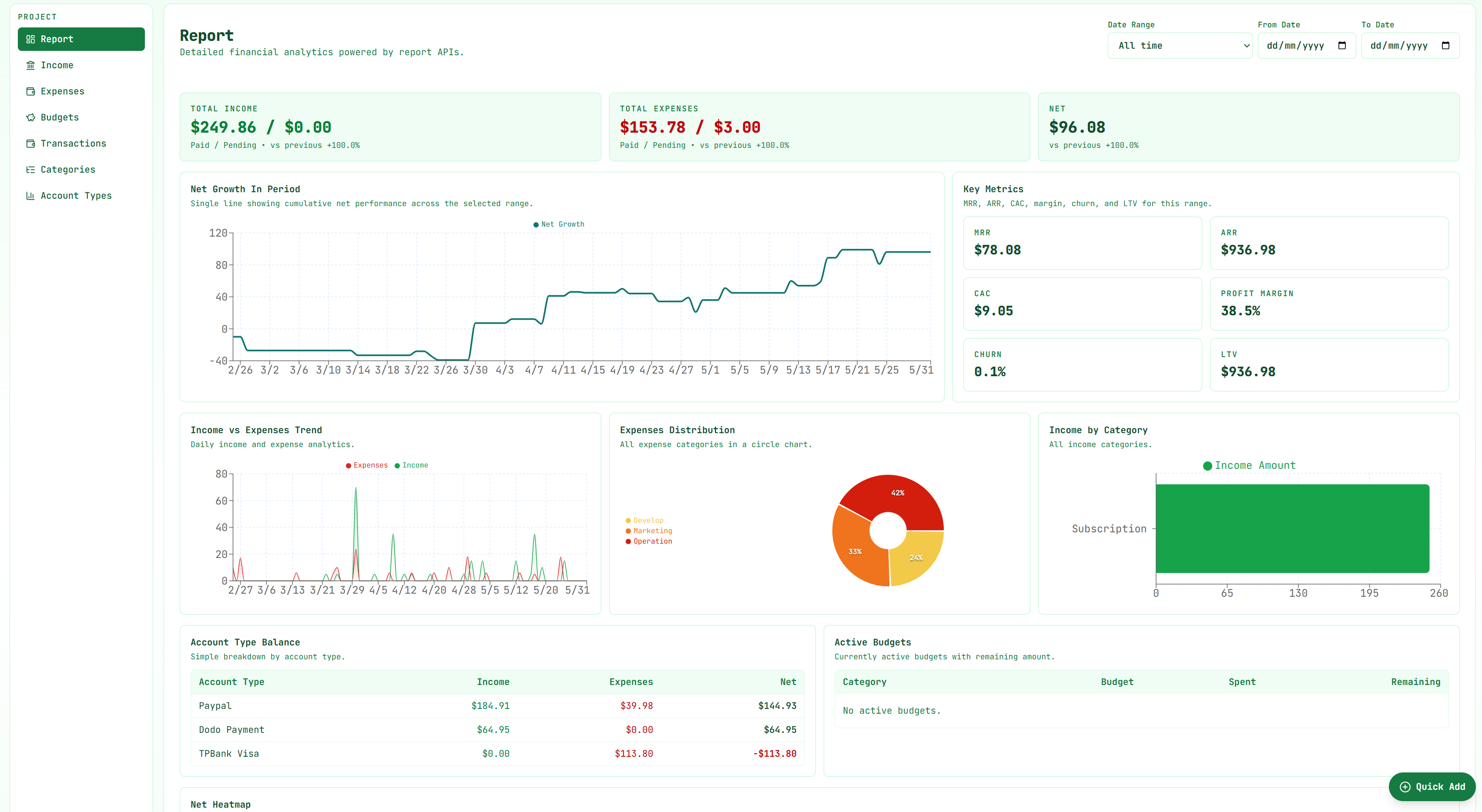Open the Date Range All time dropdown

[1180, 45]
